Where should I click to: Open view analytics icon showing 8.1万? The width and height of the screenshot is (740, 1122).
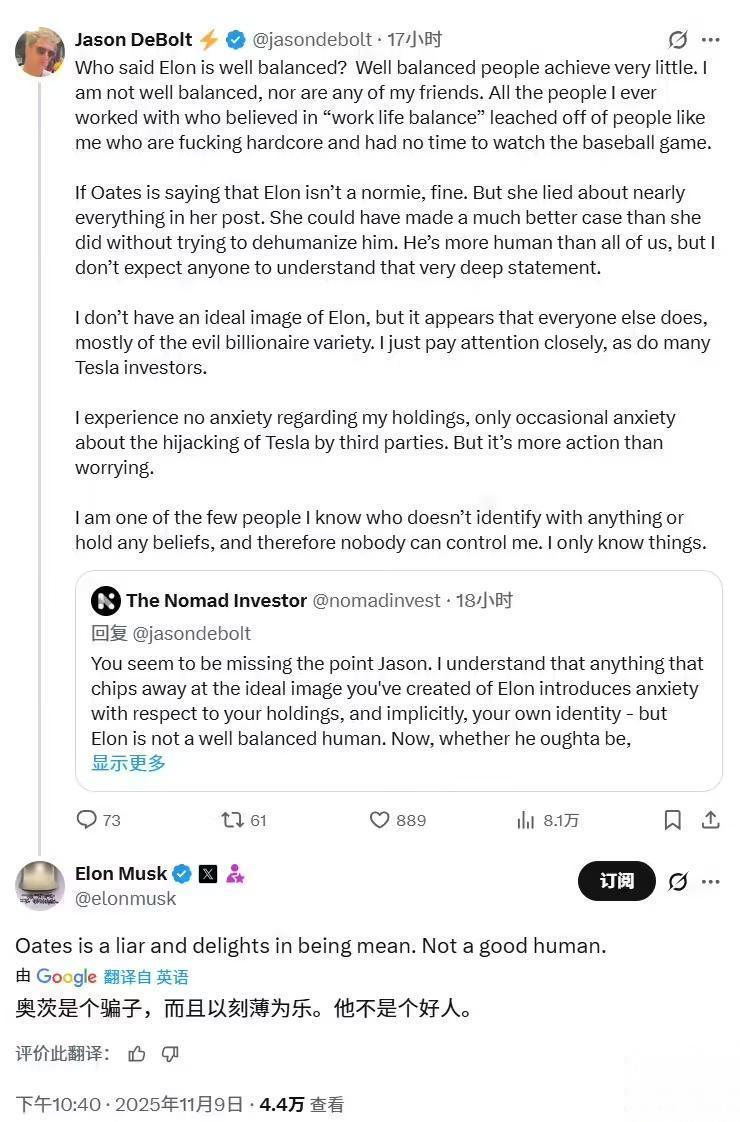coord(526,820)
